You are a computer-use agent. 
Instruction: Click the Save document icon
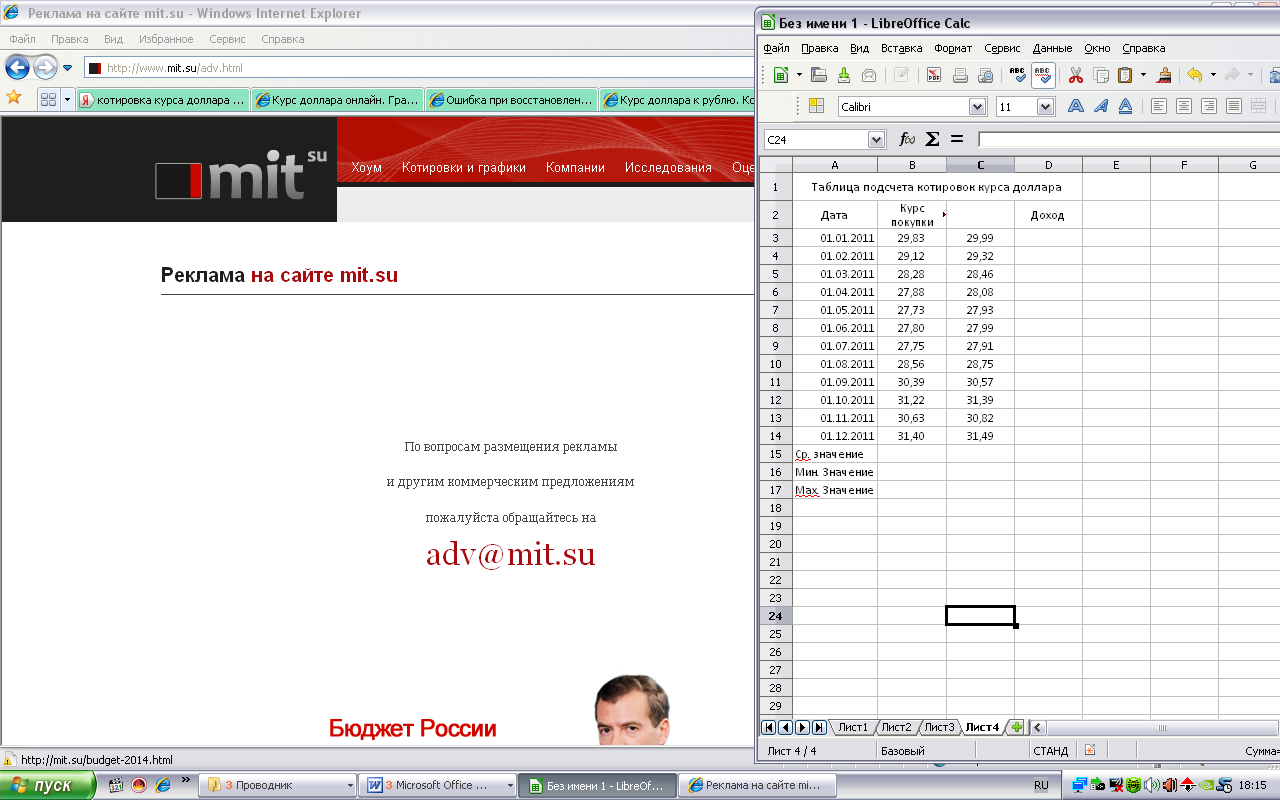[843, 75]
